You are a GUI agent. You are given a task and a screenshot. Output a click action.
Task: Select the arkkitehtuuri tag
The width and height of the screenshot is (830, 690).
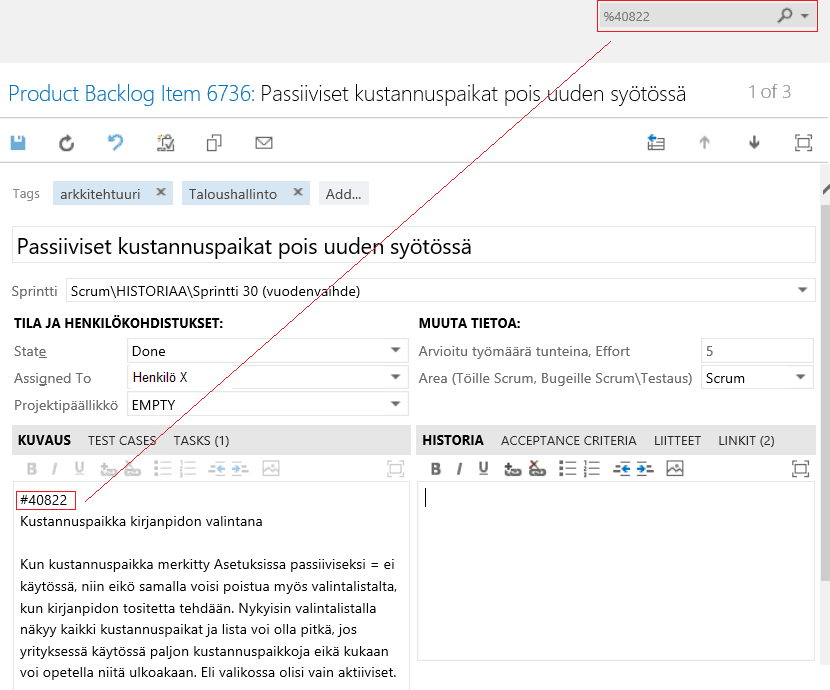pyautogui.click(x=100, y=194)
